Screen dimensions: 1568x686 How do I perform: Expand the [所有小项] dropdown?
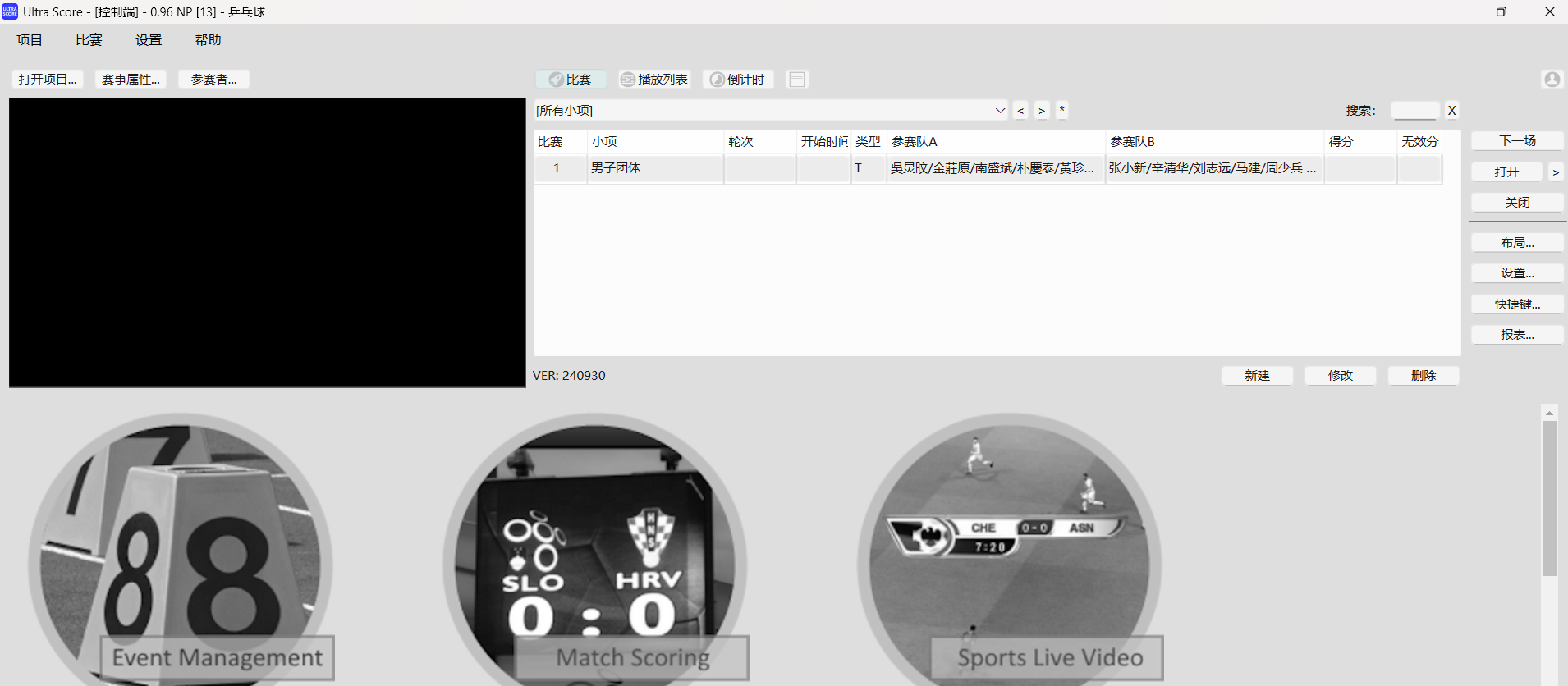(x=1000, y=111)
